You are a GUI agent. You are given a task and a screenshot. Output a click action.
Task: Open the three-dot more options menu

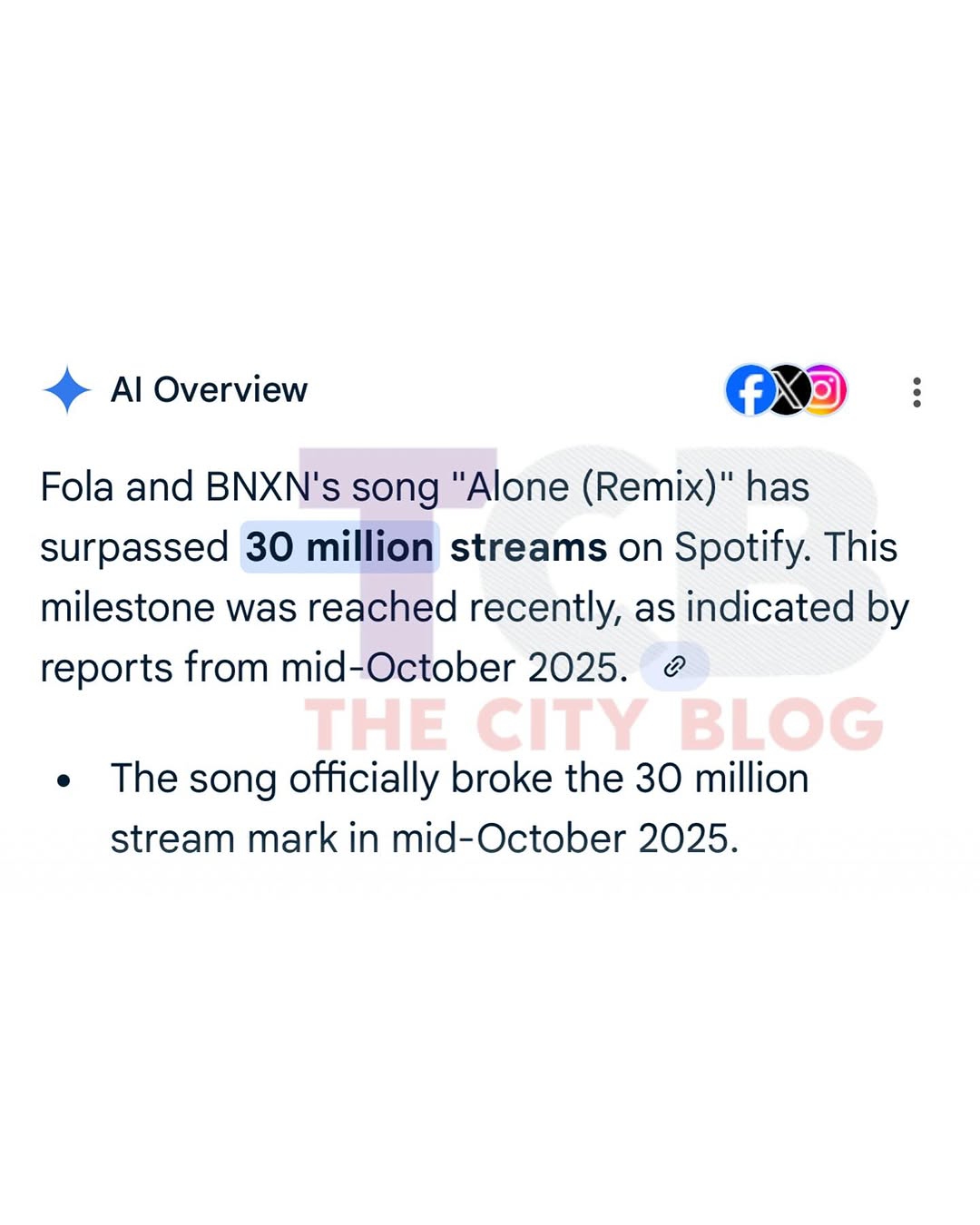click(x=916, y=392)
